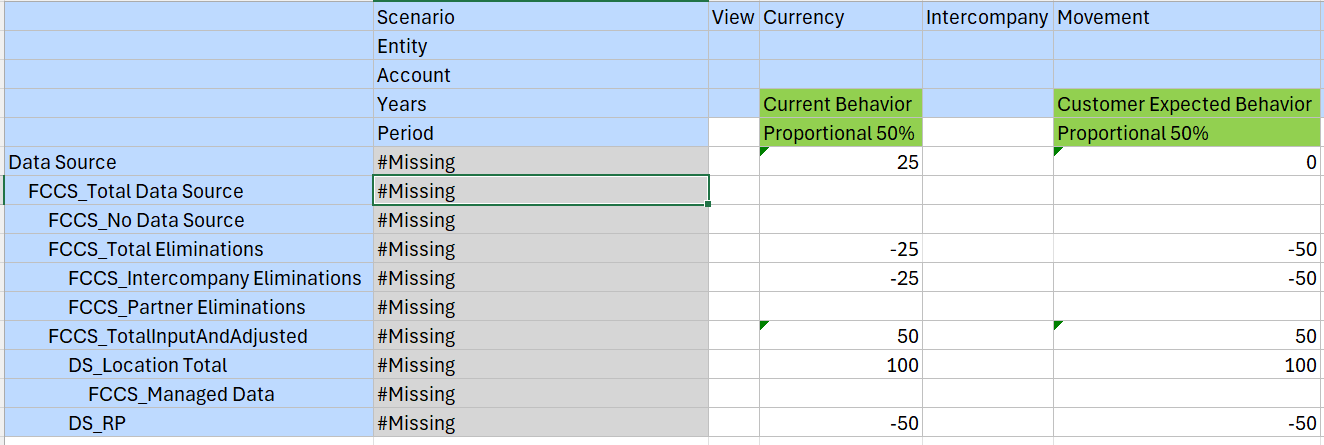The height and width of the screenshot is (445, 1324).
Task: Click the View header cell
Action: [734, 17]
